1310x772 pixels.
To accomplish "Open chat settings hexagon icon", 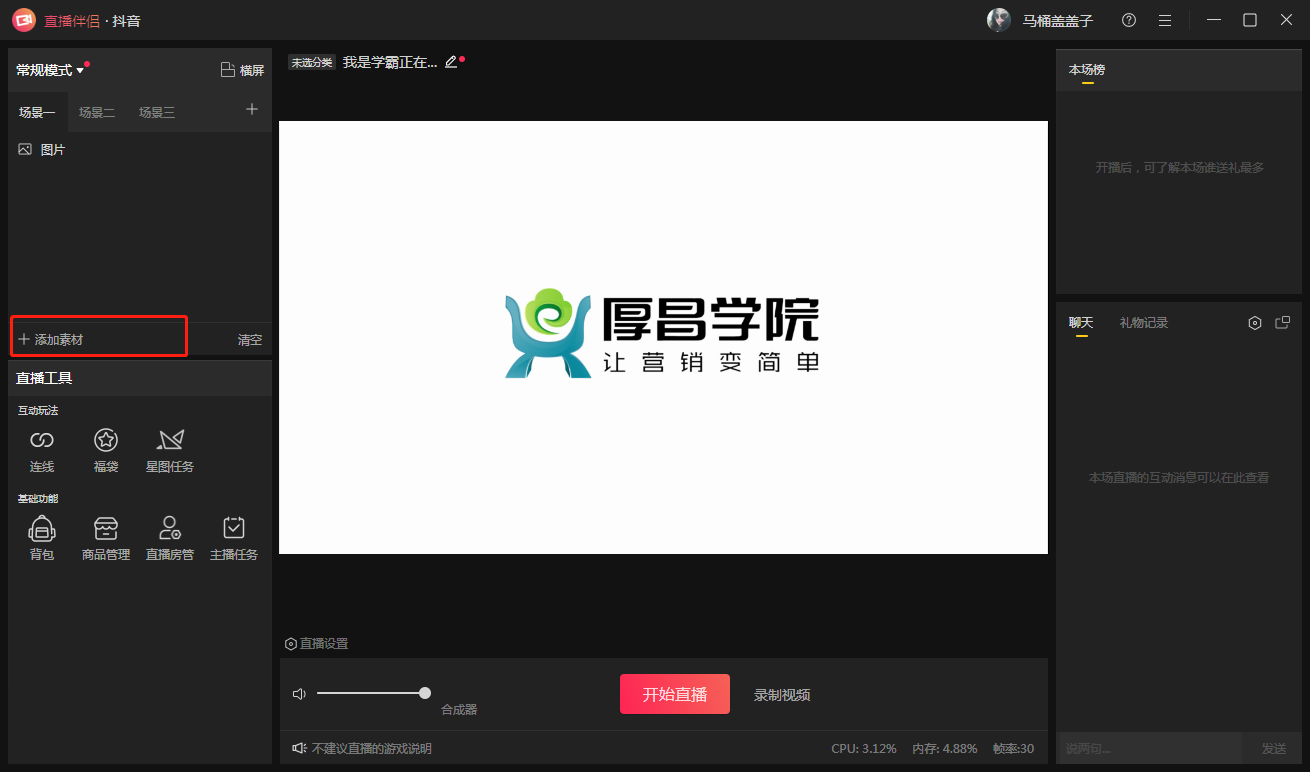I will tap(1255, 323).
